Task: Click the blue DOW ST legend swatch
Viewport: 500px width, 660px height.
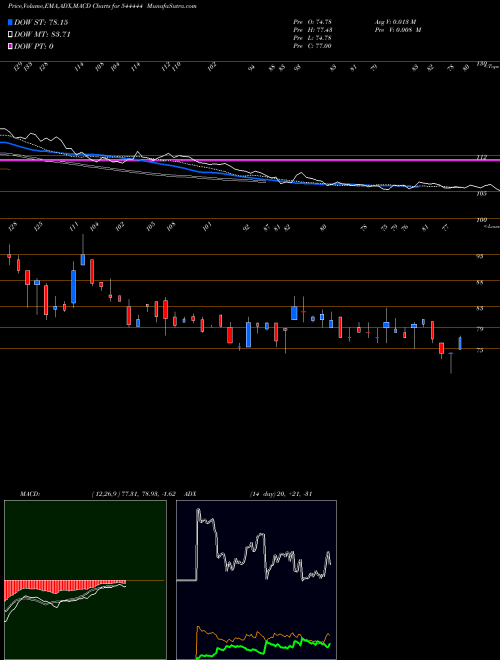Action: click(11, 22)
